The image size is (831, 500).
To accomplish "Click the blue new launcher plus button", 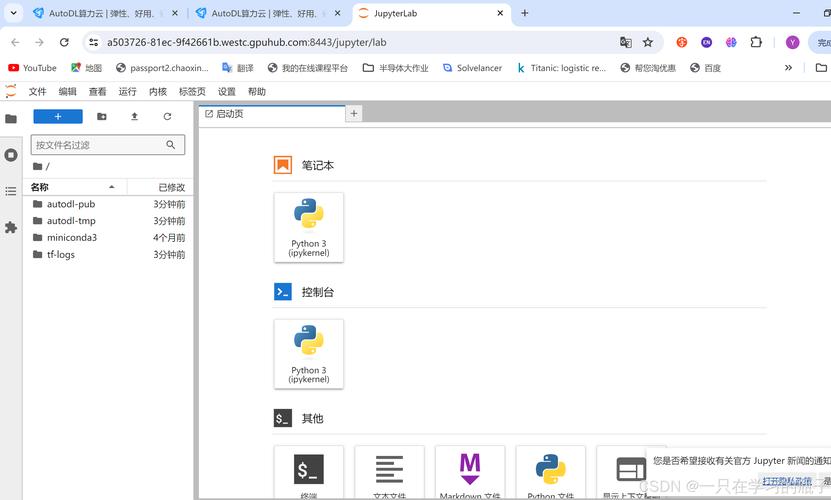I will click(58, 116).
